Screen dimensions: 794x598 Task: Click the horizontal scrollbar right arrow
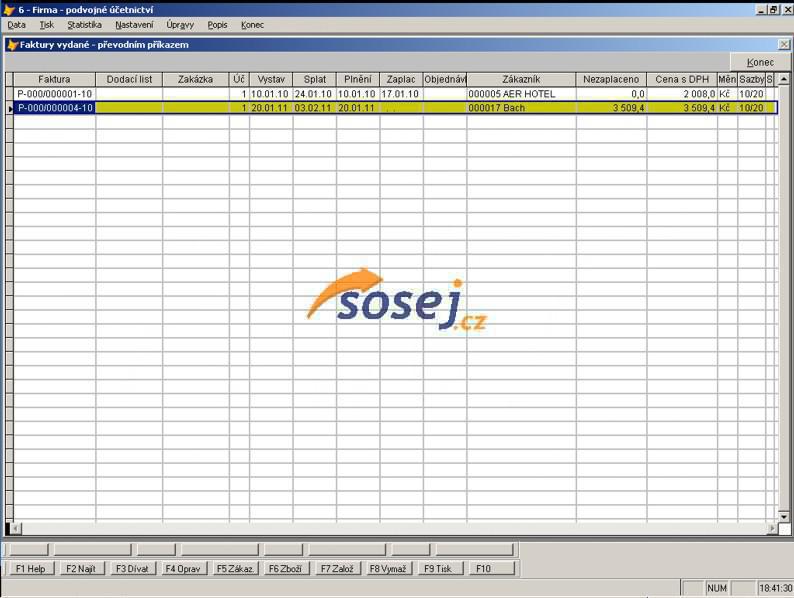pyautogui.click(x=771, y=528)
